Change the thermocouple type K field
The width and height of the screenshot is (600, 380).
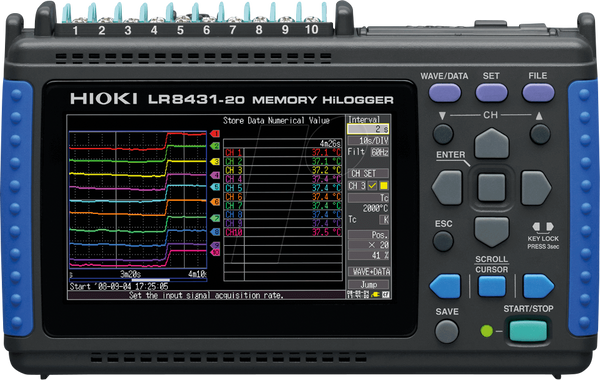[384, 220]
